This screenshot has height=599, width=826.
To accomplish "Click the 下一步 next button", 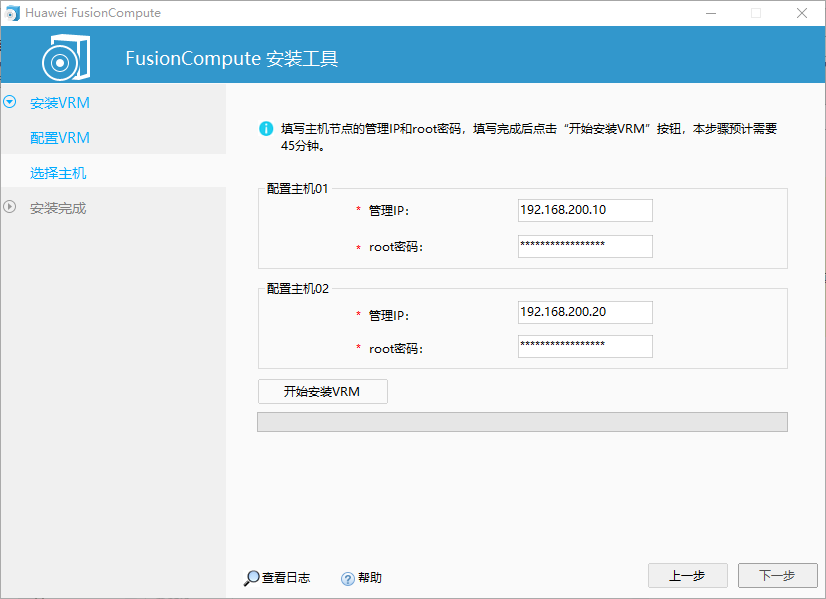I will (778, 575).
